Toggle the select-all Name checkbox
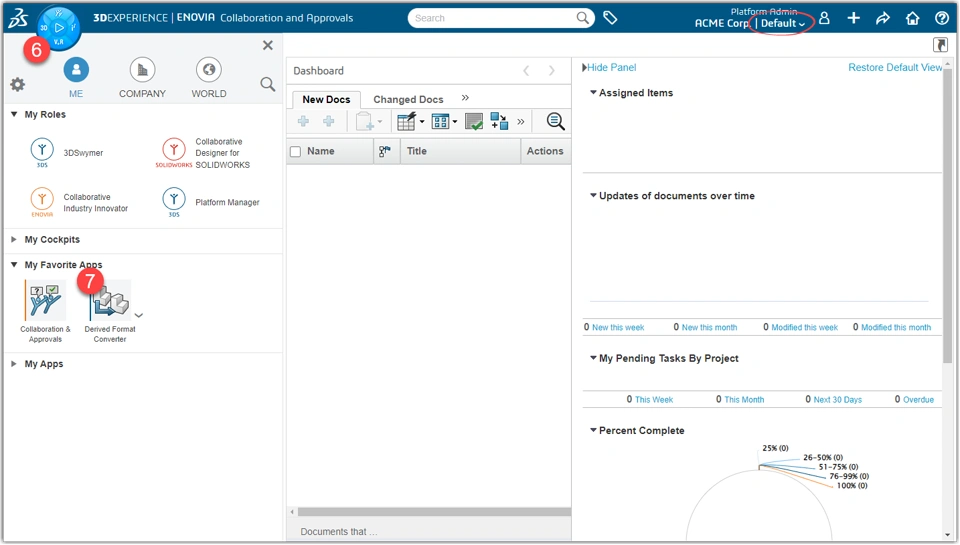The image size is (960, 545). [x=296, y=151]
